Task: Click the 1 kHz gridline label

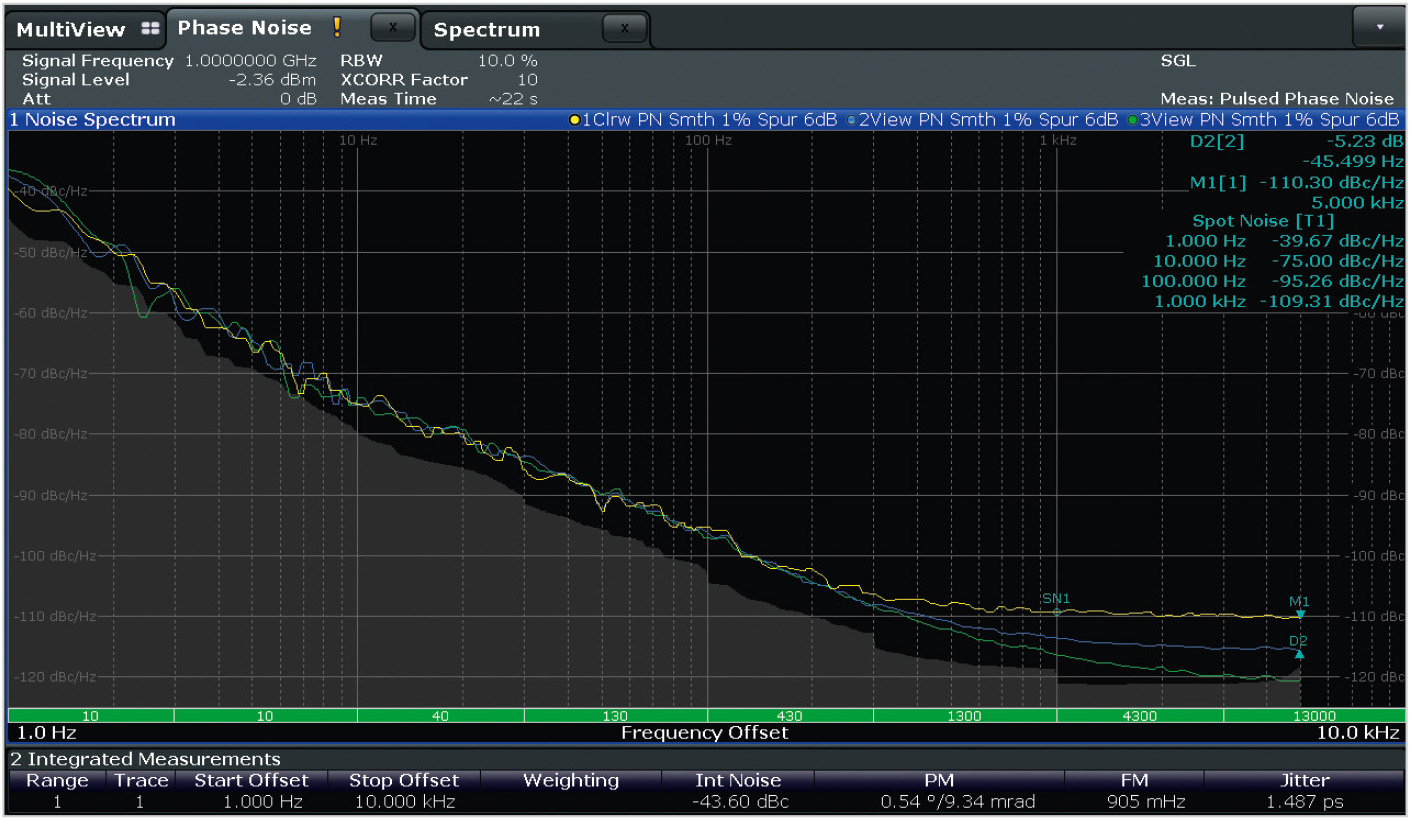Action: click(1058, 141)
